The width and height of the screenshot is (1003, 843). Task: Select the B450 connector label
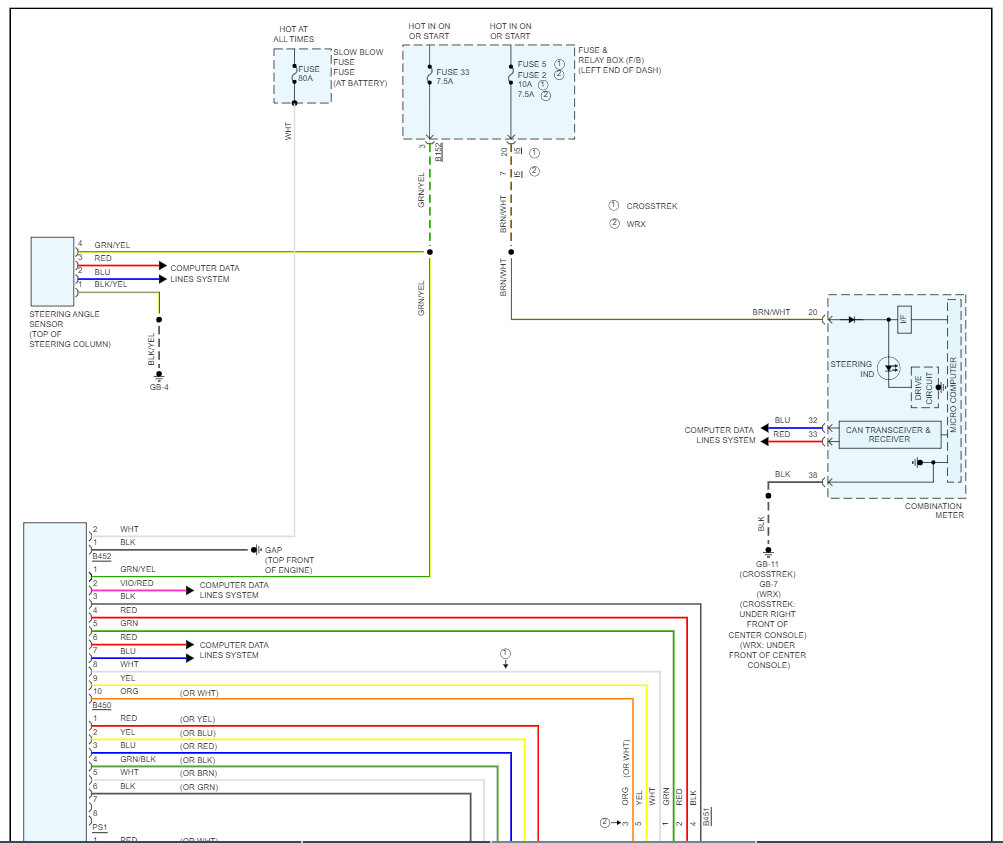click(102, 705)
